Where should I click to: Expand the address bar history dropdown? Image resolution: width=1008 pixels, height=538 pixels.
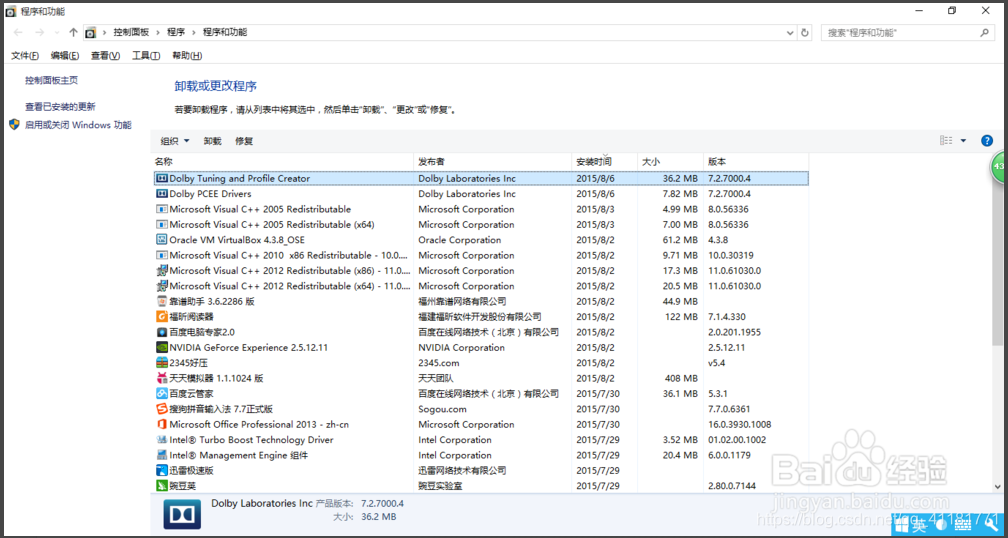[790, 32]
